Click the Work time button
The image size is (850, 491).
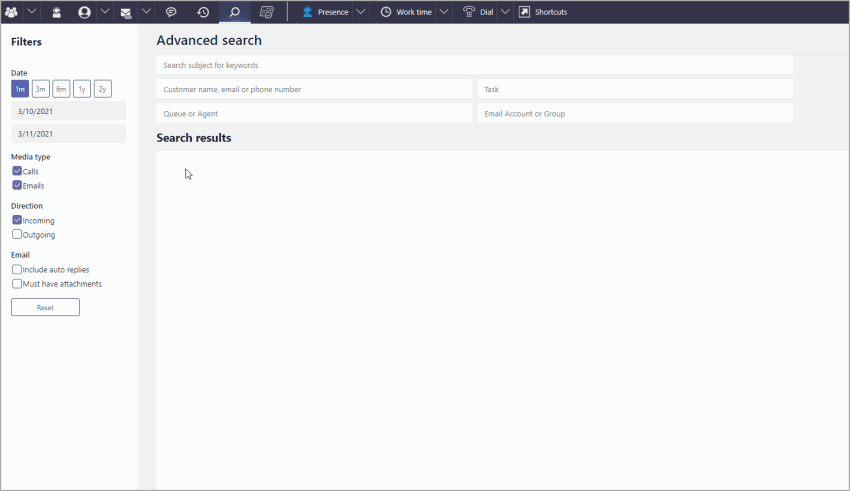(406, 12)
